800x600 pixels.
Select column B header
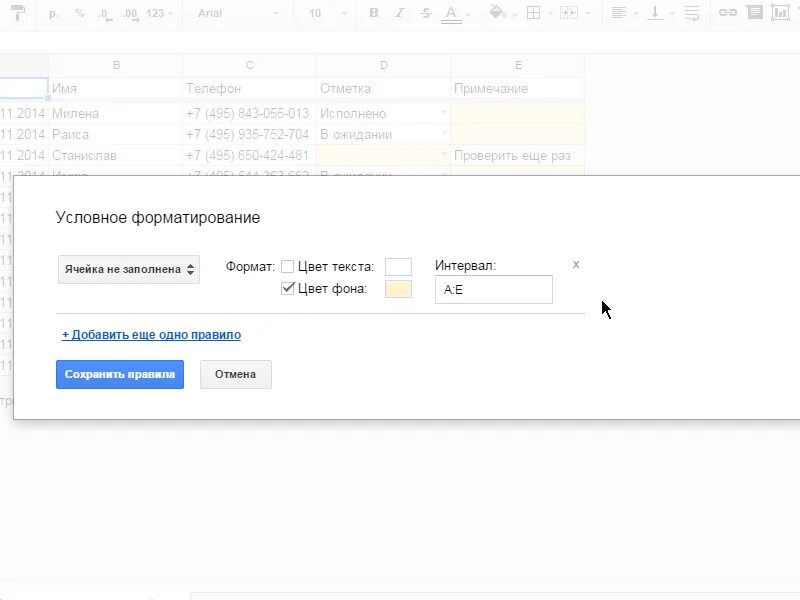[x=116, y=65]
